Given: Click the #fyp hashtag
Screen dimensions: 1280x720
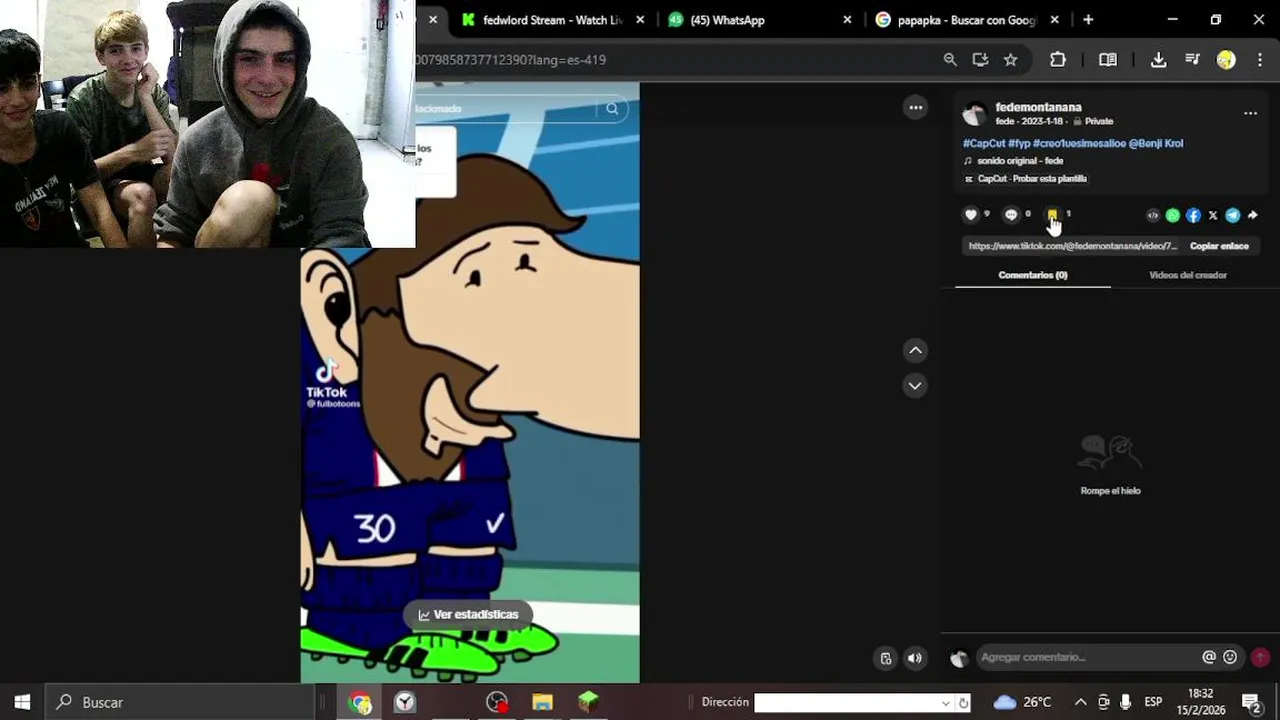Looking at the screenshot, I should 1019,143.
